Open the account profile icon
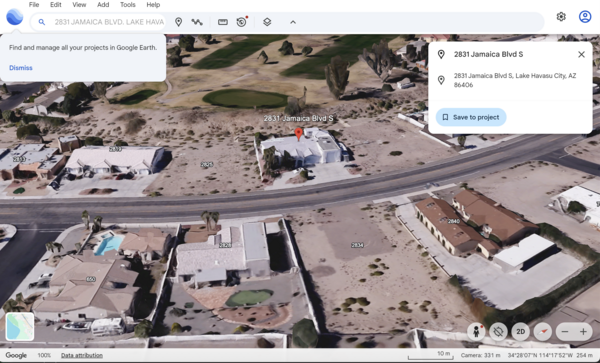Image resolution: width=600 pixels, height=363 pixels. [585, 16]
